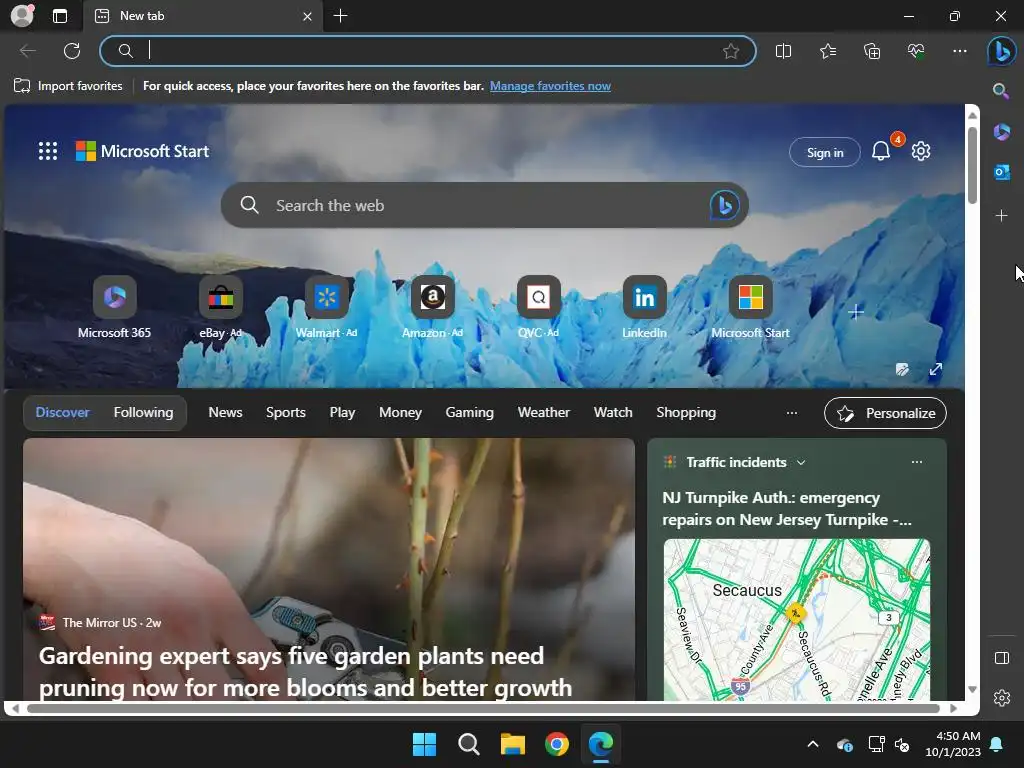Close the New tab tab
Viewport: 1024px width, 768px height.
pyautogui.click(x=308, y=16)
